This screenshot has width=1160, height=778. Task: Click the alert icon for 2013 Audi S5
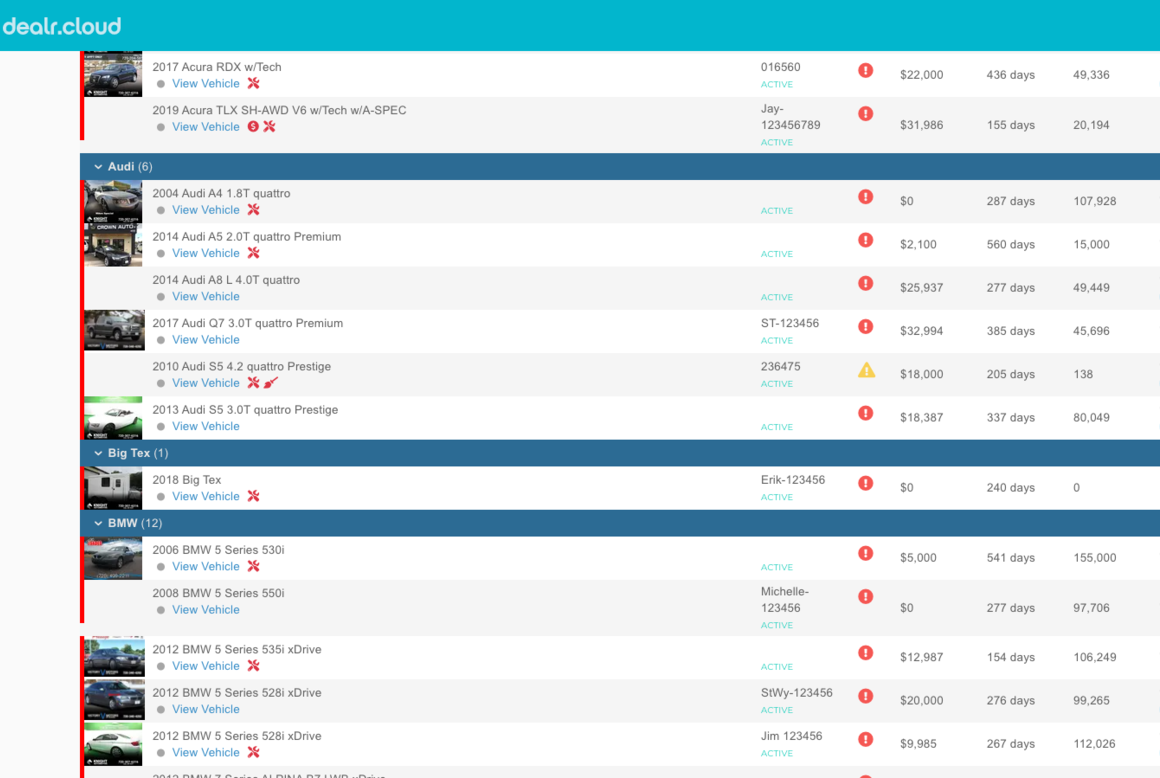pyautogui.click(x=866, y=413)
